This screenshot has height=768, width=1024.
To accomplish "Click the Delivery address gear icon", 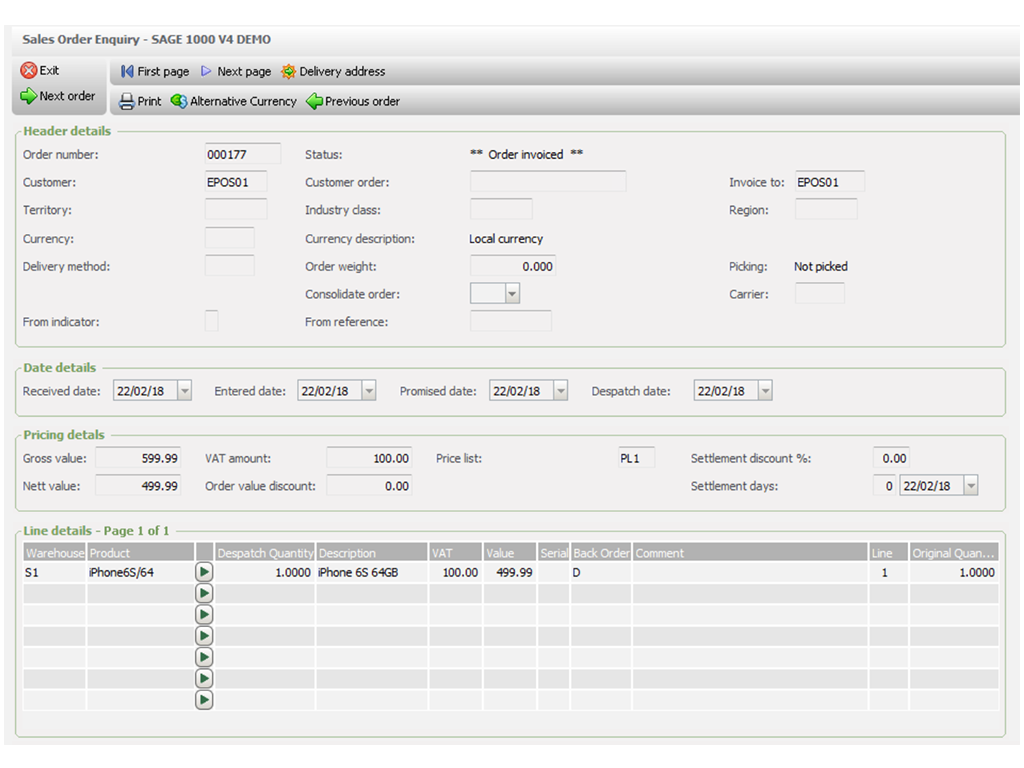I will 288,71.
